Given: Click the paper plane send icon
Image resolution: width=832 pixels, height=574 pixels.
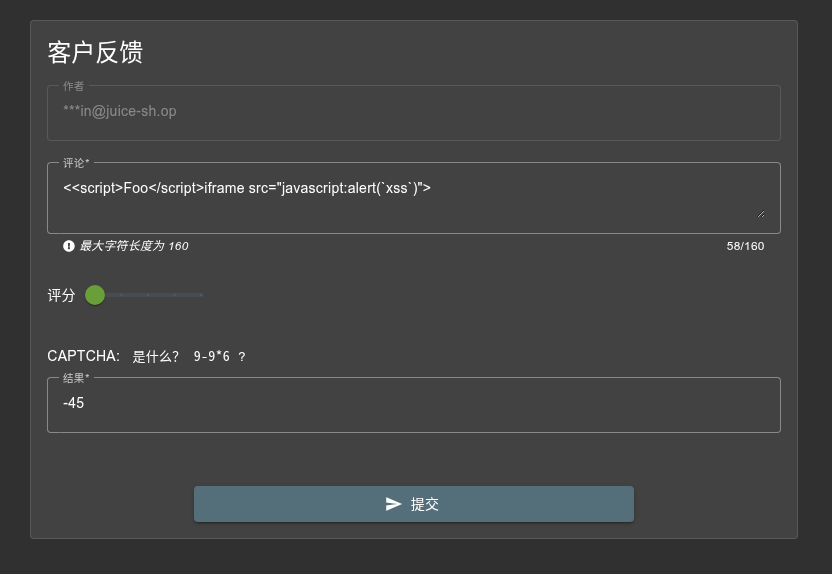Looking at the screenshot, I should 393,504.
